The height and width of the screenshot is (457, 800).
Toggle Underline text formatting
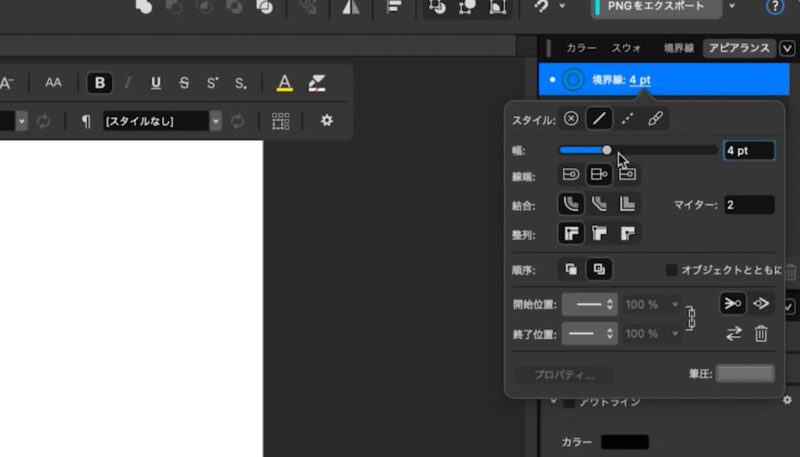pos(156,83)
